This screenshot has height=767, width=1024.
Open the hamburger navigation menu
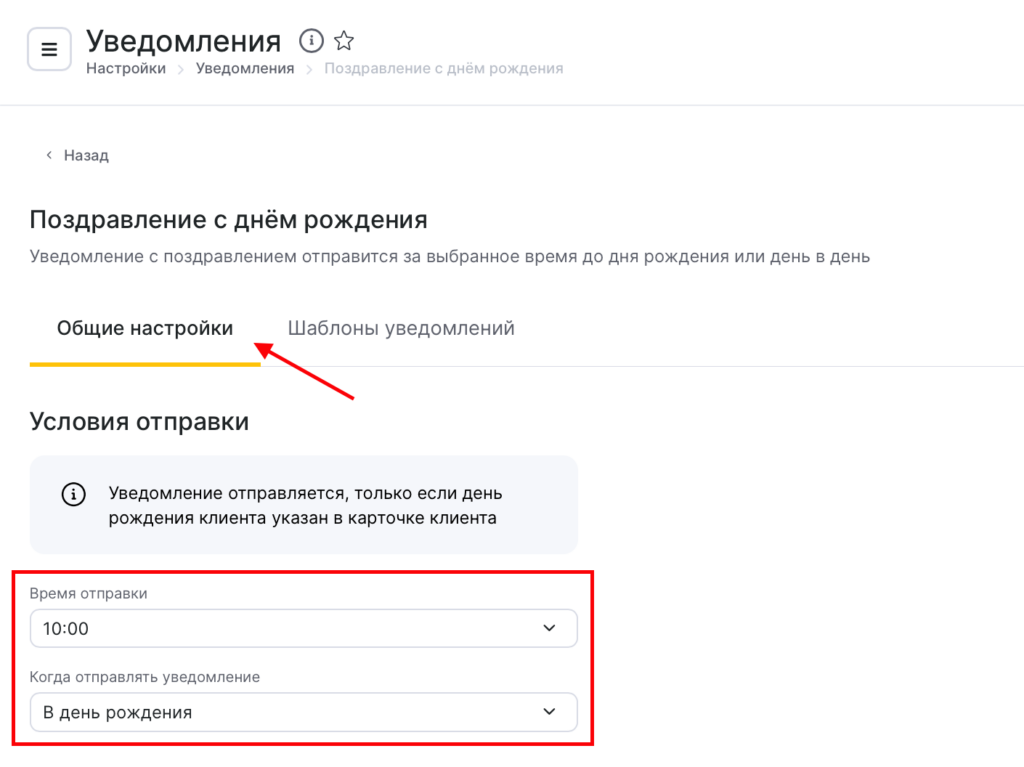tap(49, 49)
